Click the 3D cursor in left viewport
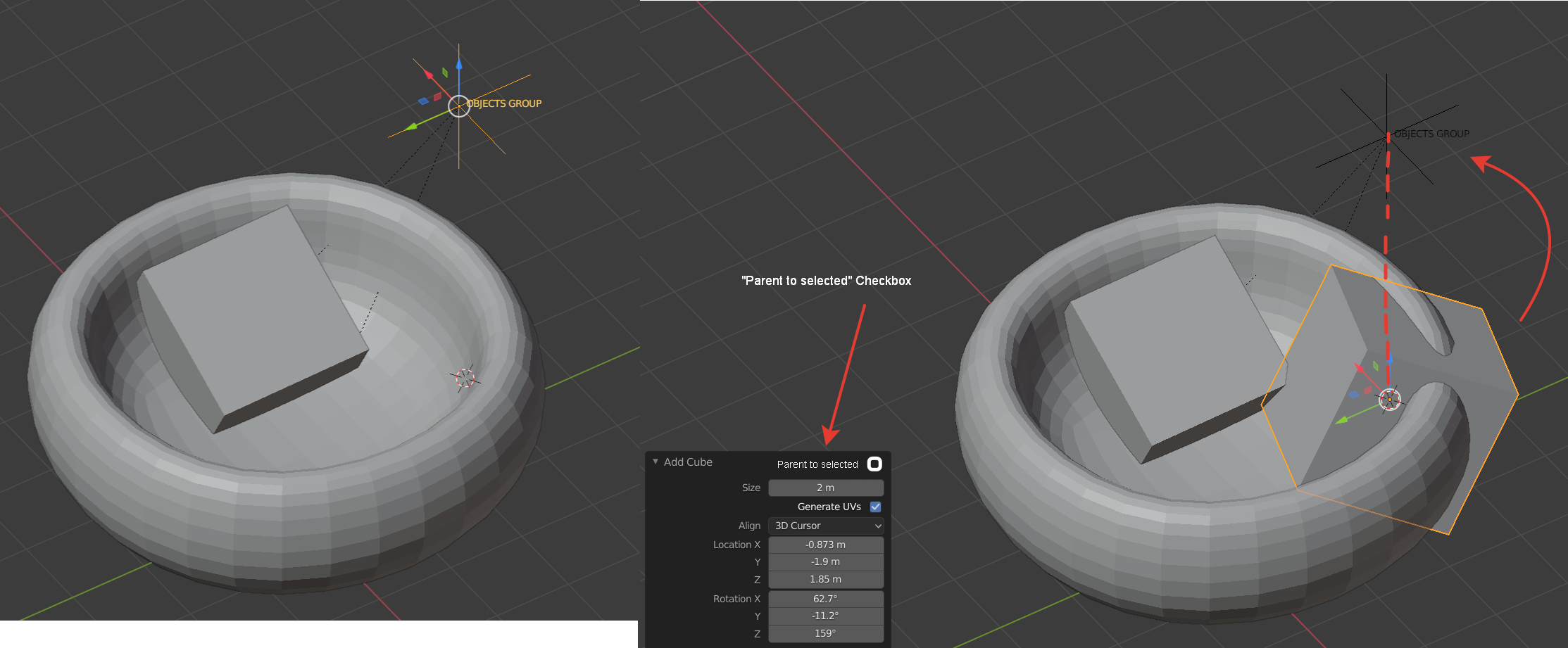 click(x=465, y=379)
